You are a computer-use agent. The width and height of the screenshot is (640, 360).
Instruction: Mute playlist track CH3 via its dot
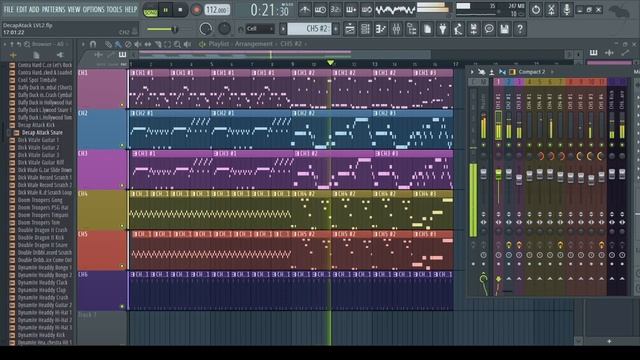pyautogui.click(x=122, y=186)
